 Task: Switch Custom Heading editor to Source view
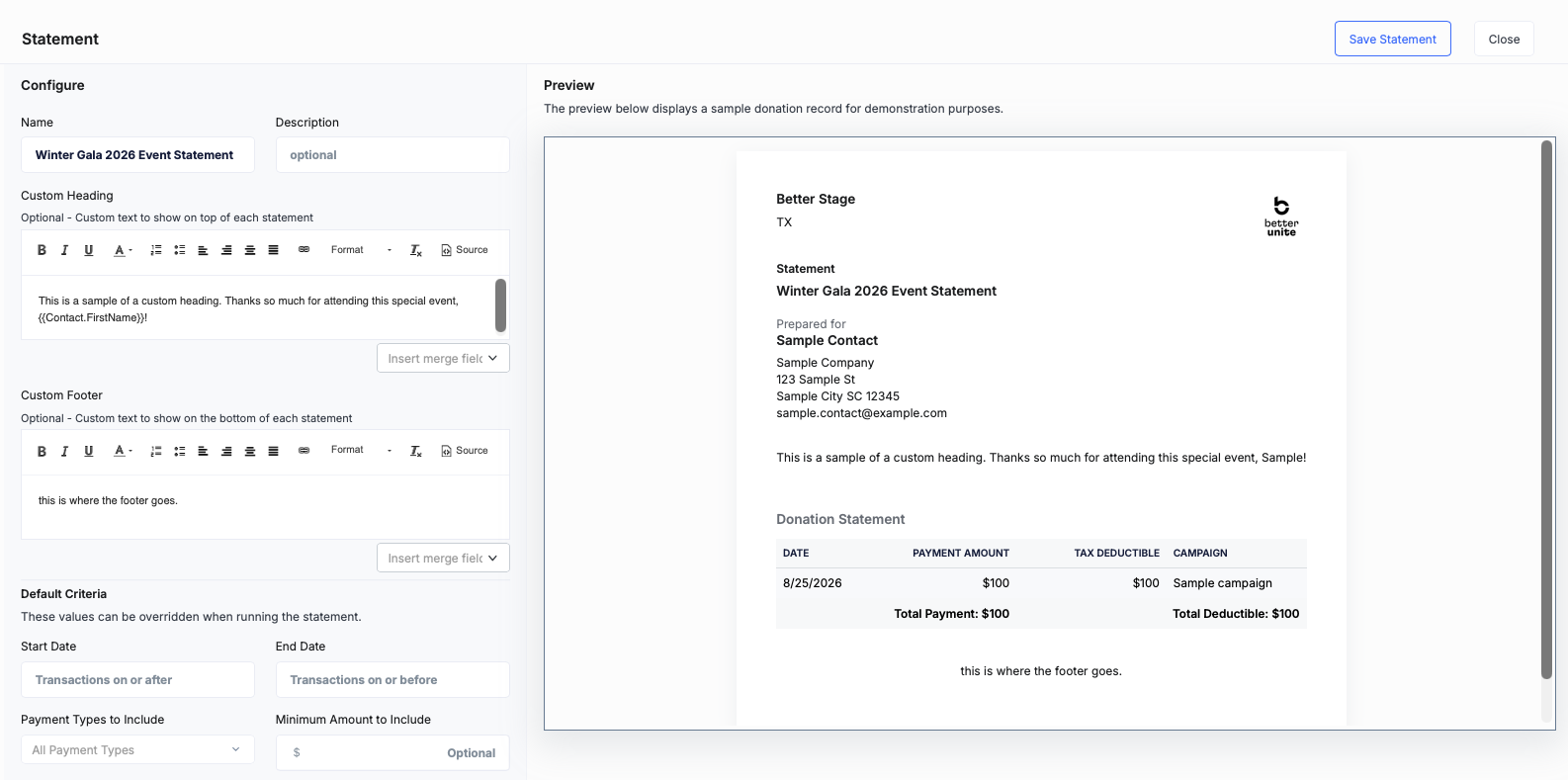465,250
